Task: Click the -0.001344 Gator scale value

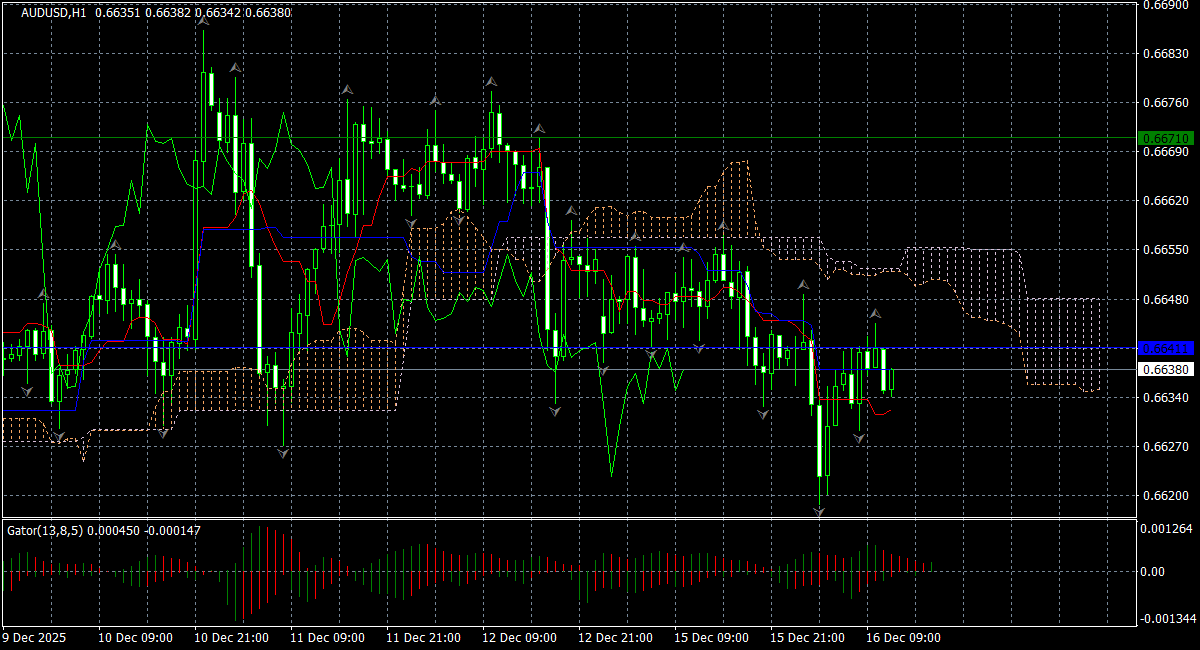Action: (1168, 619)
